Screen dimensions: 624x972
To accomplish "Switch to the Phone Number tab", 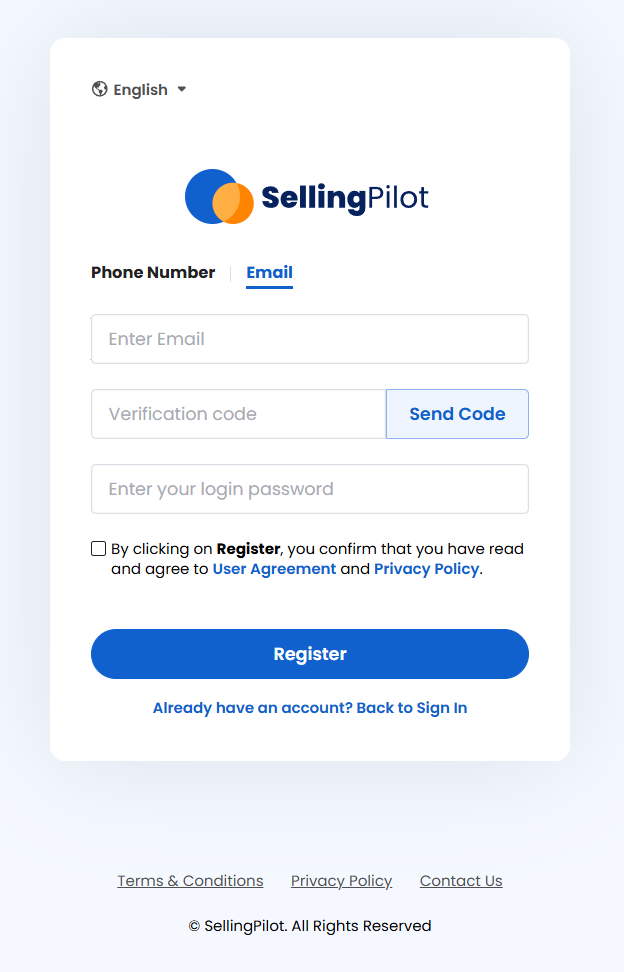I will tap(153, 273).
